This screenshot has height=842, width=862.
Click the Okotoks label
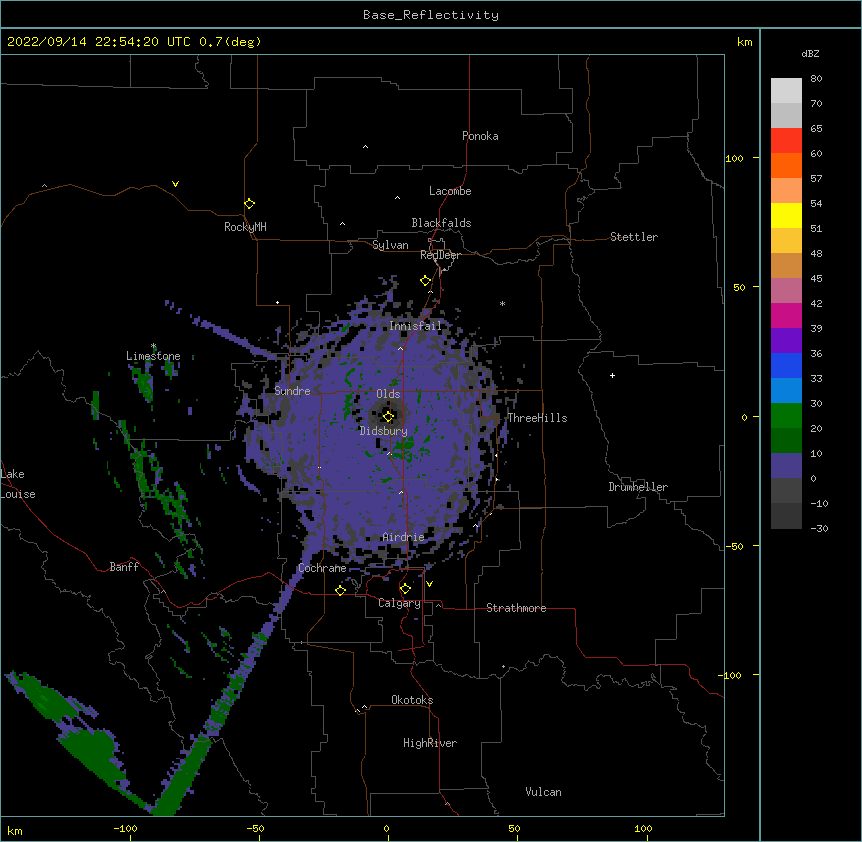(x=412, y=700)
